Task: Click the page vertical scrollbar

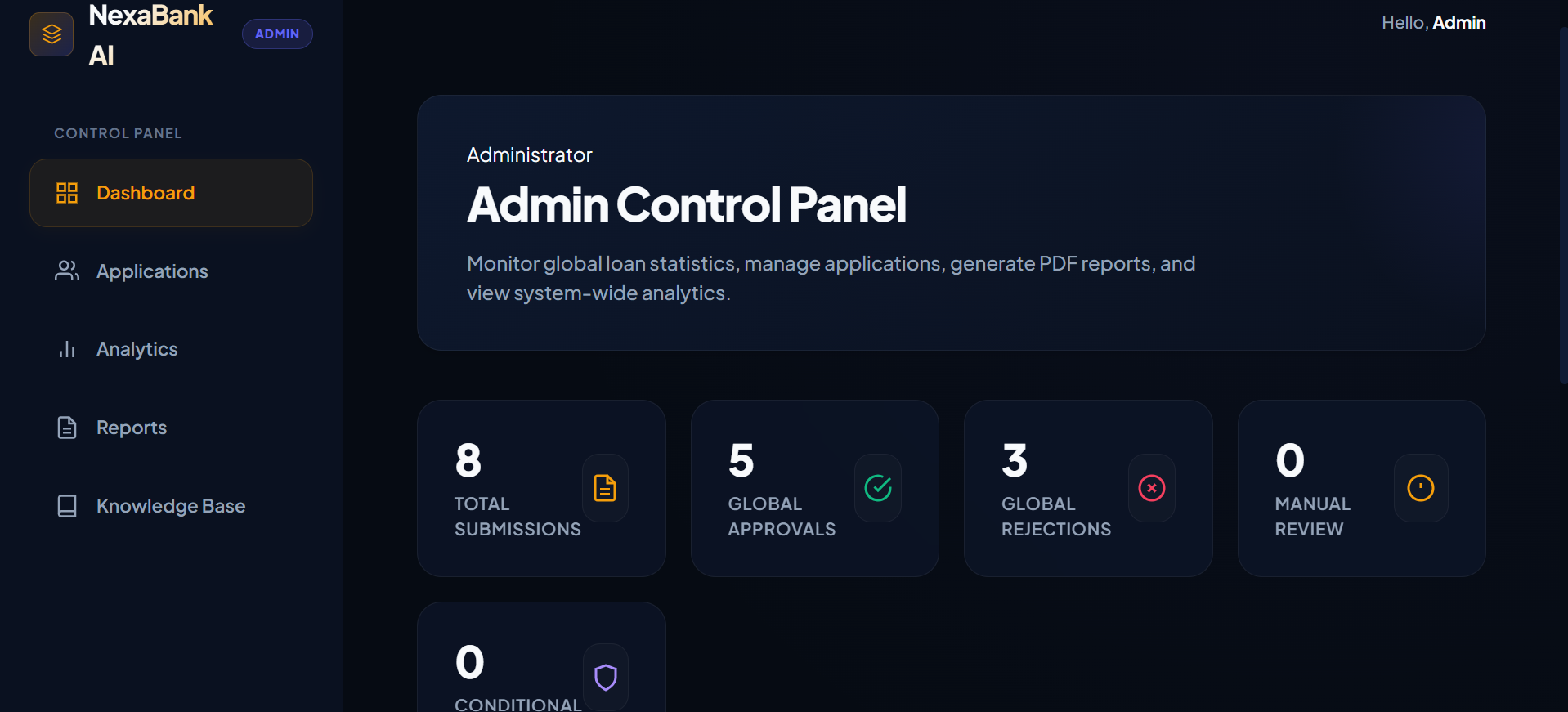Action: click(x=1563, y=205)
